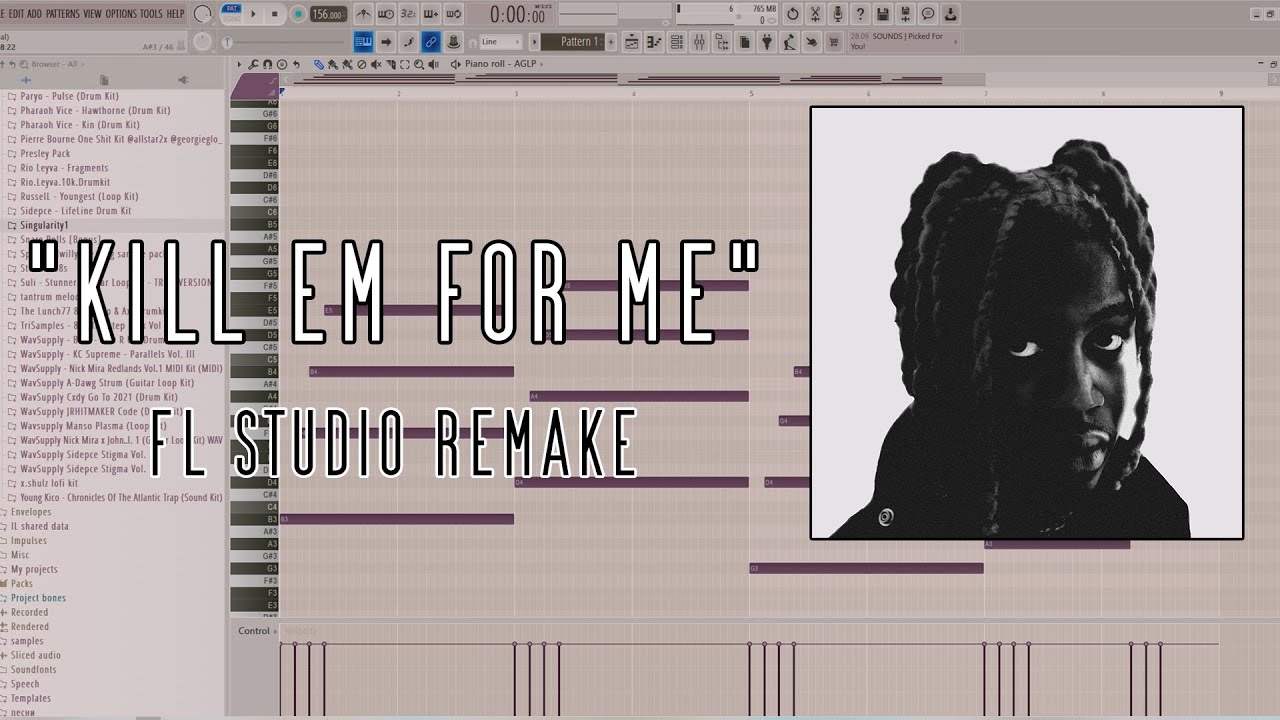Image resolution: width=1280 pixels, height=720 pixels.
Task: Select the Singularity1 folder in browser
Action: pyautogui.click(x=45, y=225)
